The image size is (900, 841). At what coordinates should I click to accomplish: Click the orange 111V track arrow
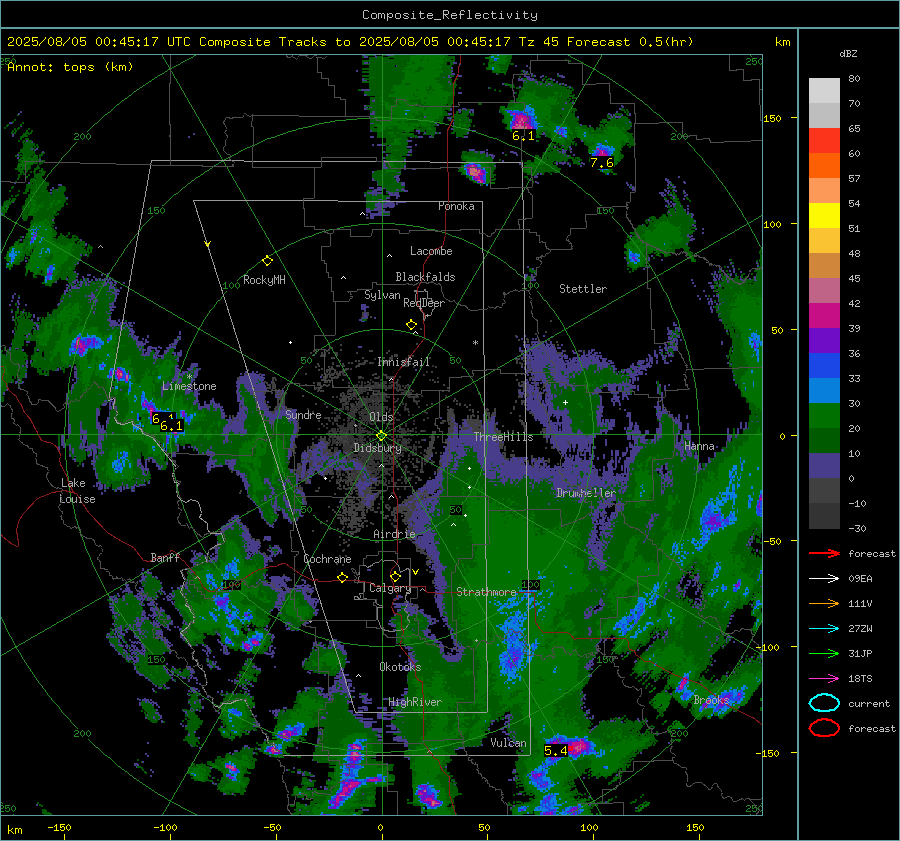tap(824, 603)
